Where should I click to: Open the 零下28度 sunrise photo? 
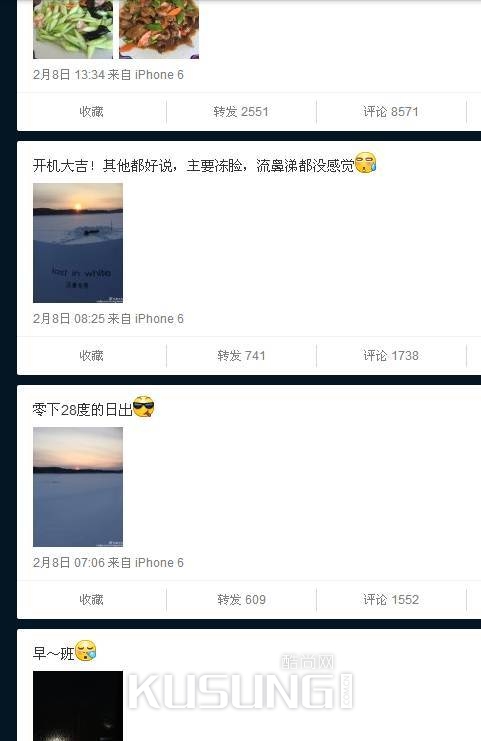(78, 487)
